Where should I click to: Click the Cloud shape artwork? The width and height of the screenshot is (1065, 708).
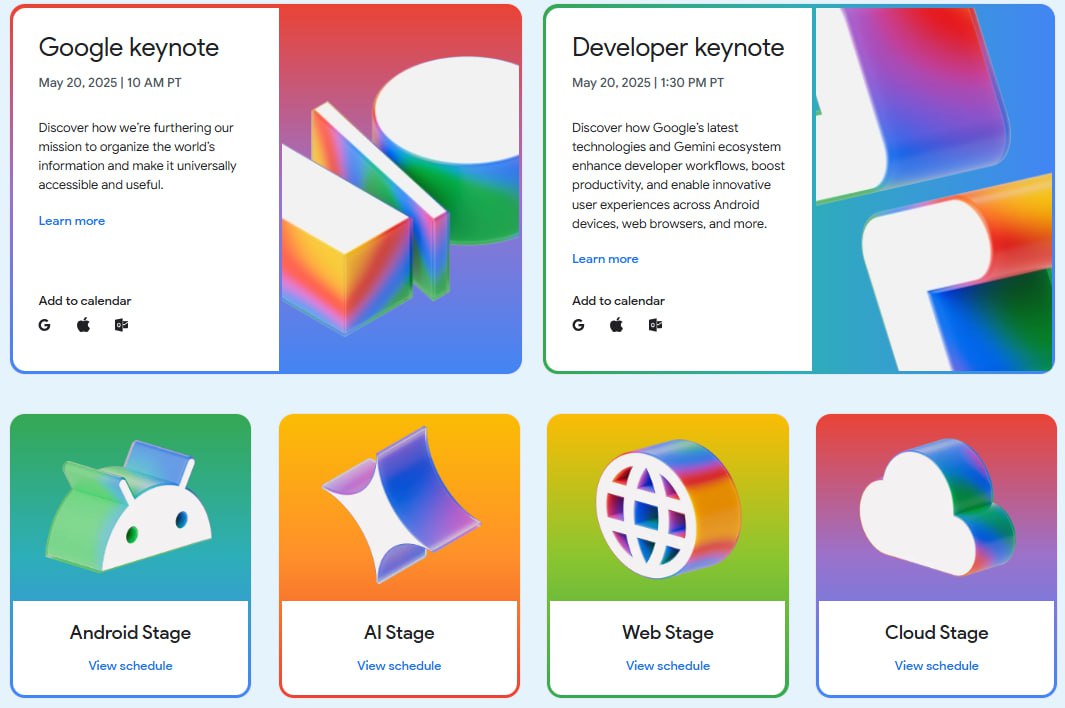[937, 507]
